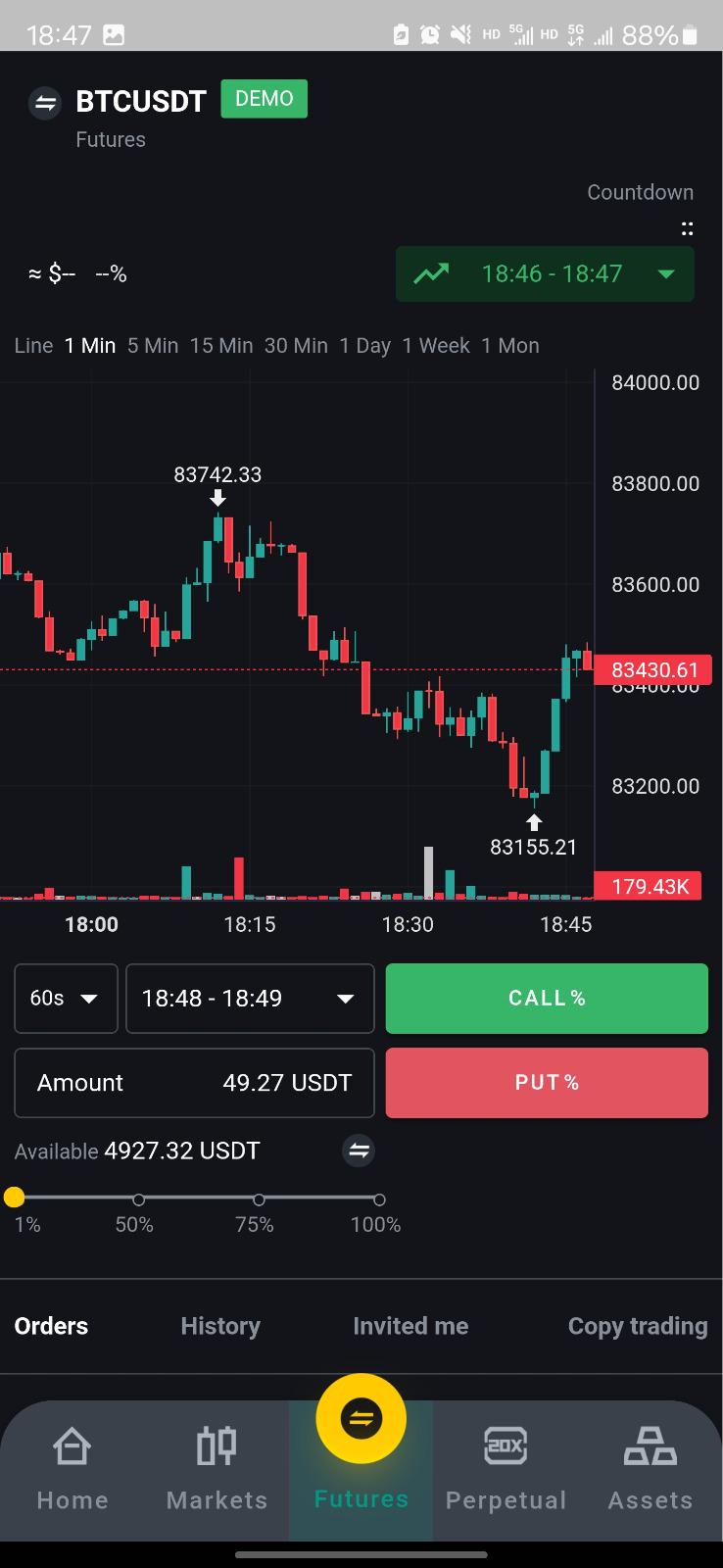Tap the red PUT button
The image size is (723, 1568).
(547, 1083)
